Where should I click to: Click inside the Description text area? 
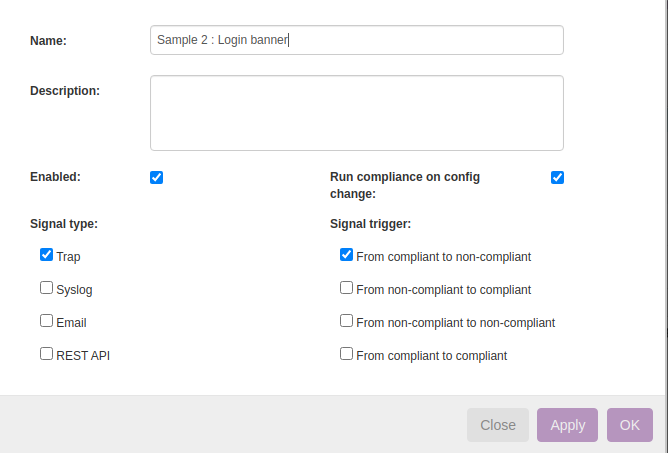click(356, 113)
